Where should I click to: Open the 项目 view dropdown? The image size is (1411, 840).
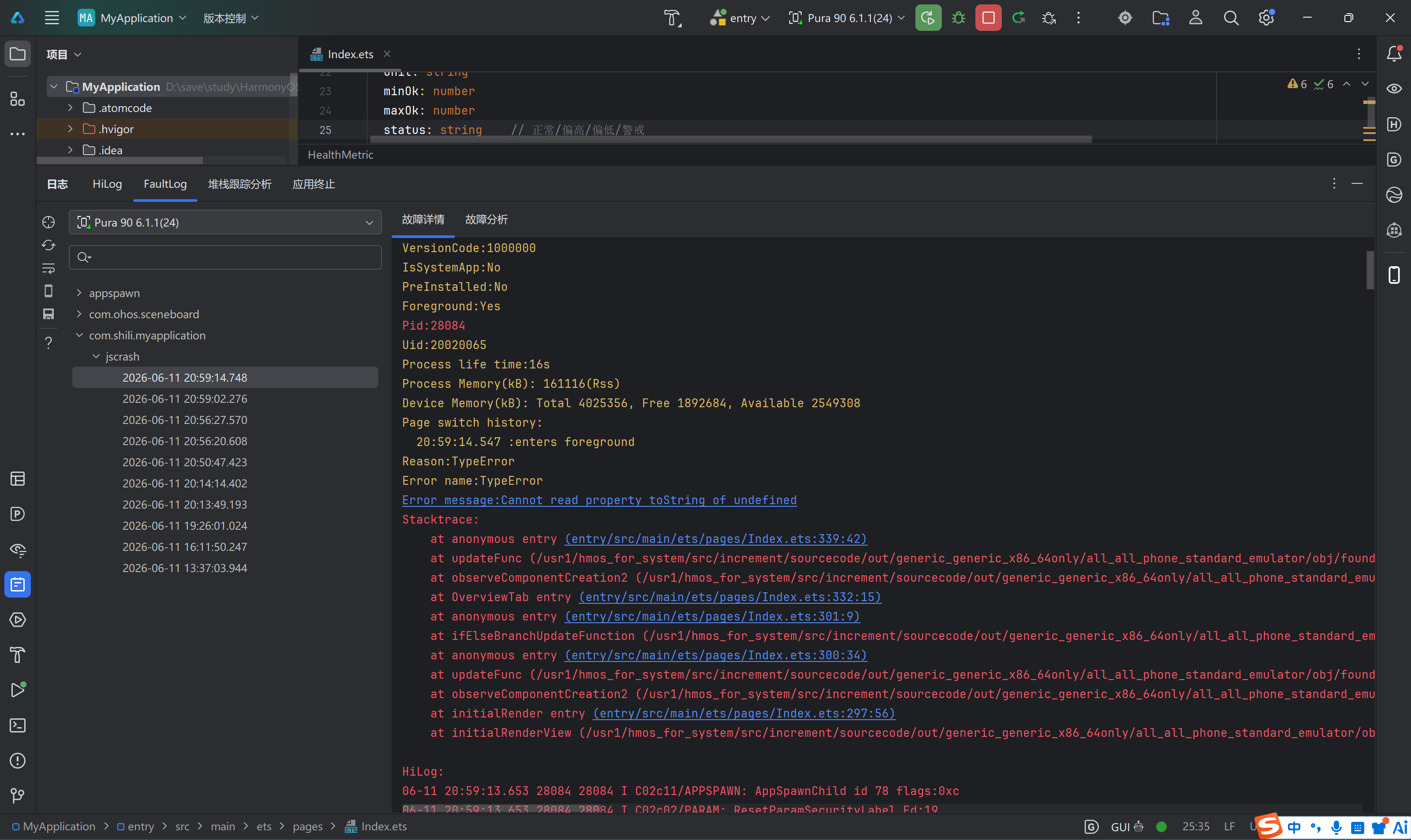tap(63, 54)
